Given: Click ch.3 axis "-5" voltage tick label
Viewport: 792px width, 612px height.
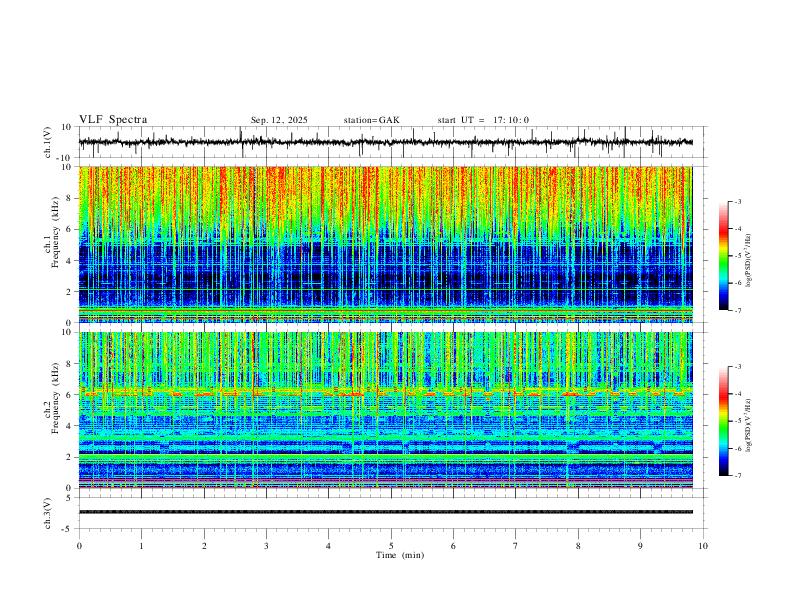Looking at the screenshot, I should (67, 529).
